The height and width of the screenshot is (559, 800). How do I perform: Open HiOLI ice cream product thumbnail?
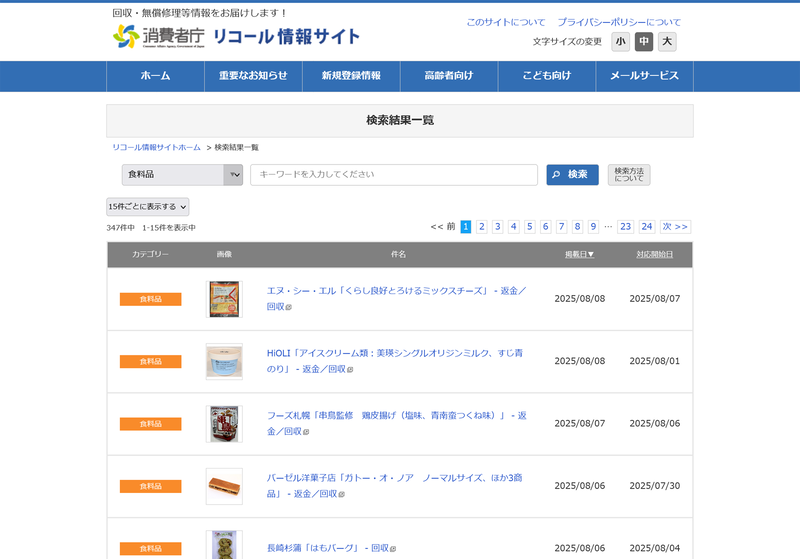(x=224, y=362)
